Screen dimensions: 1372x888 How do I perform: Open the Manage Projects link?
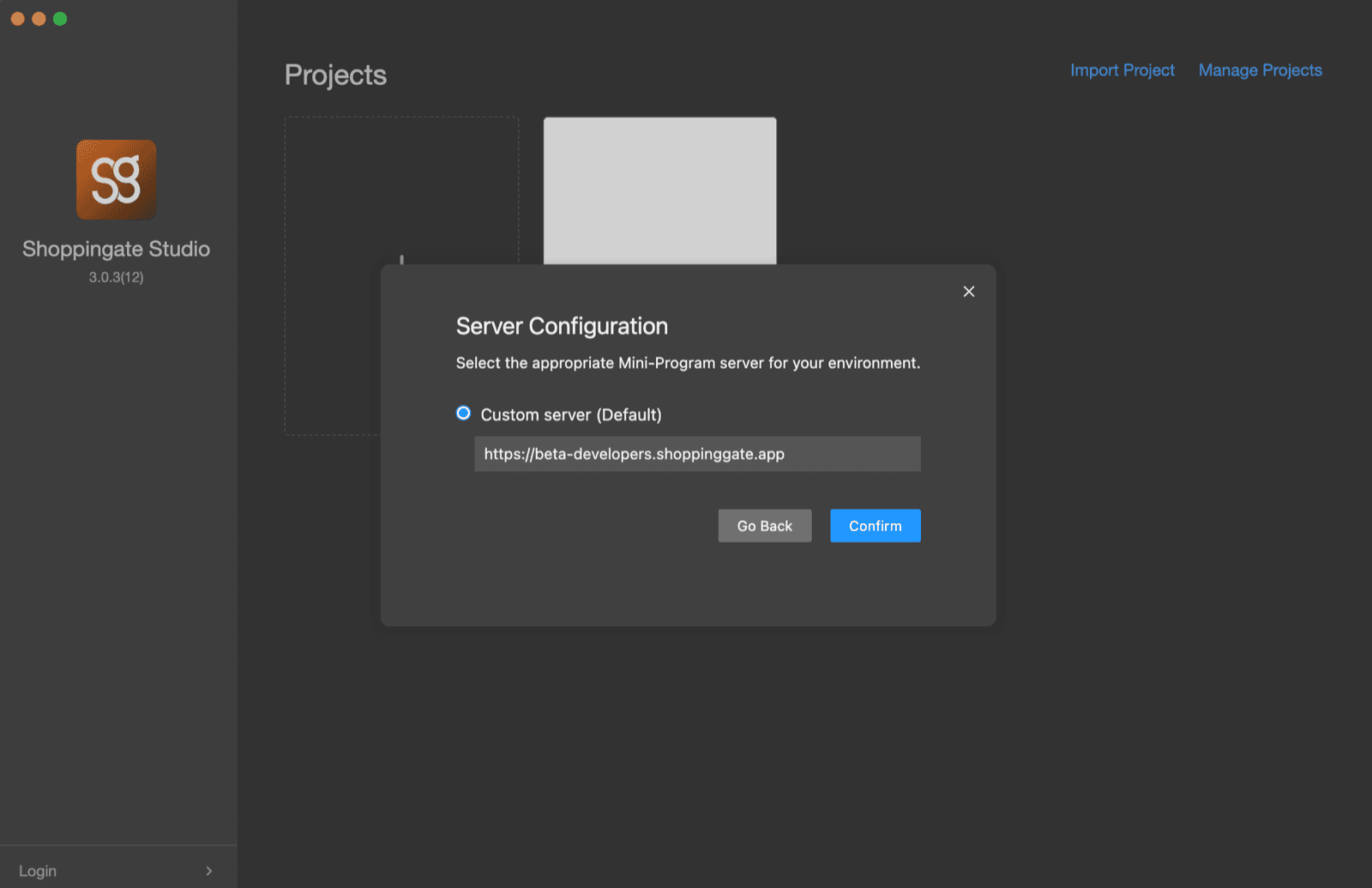click(1261, 70)
